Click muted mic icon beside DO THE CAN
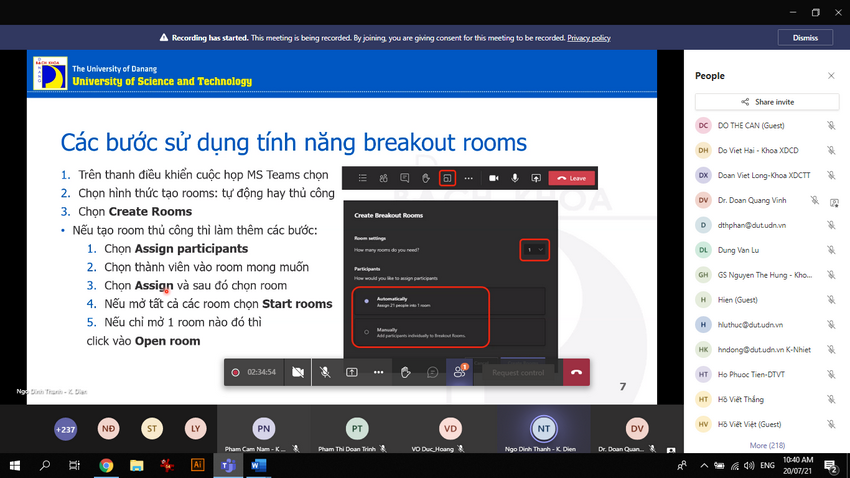 pyautogui.click(x=831, y=126)
